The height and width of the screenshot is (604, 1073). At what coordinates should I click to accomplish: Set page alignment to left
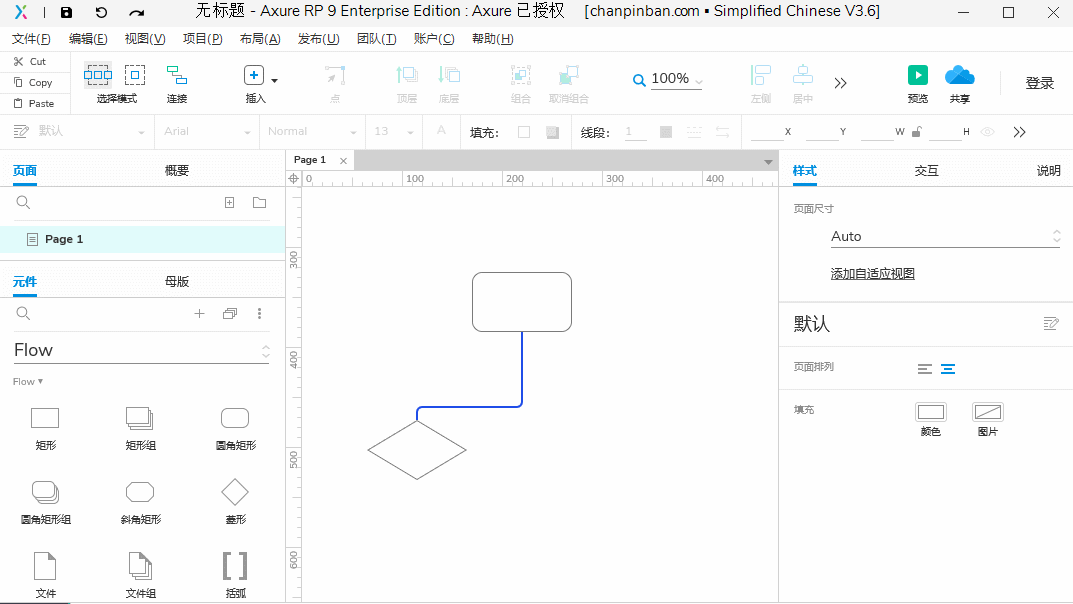[x=925, y=369]
